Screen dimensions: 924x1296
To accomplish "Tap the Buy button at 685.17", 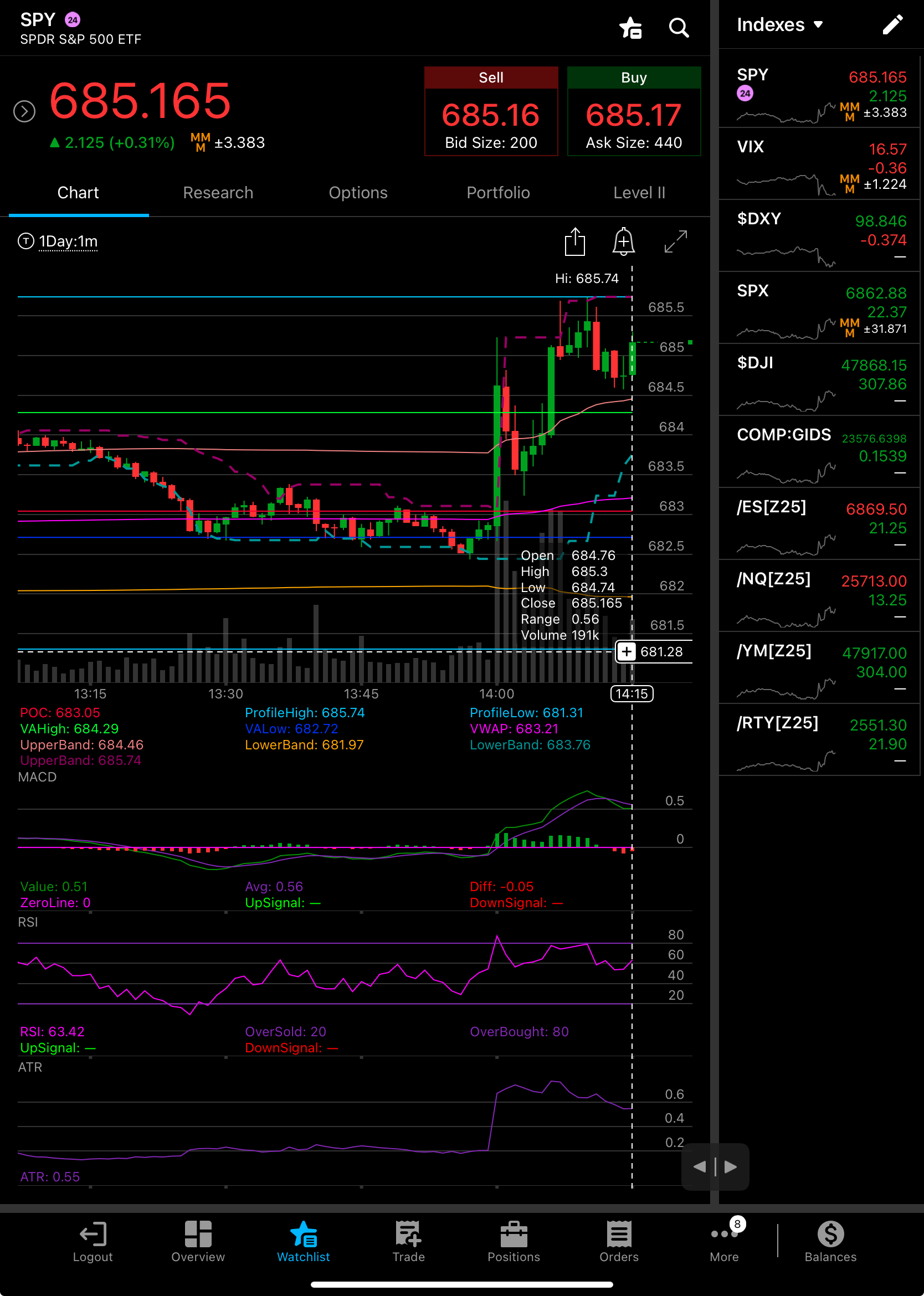I will (x=634, y=111).
